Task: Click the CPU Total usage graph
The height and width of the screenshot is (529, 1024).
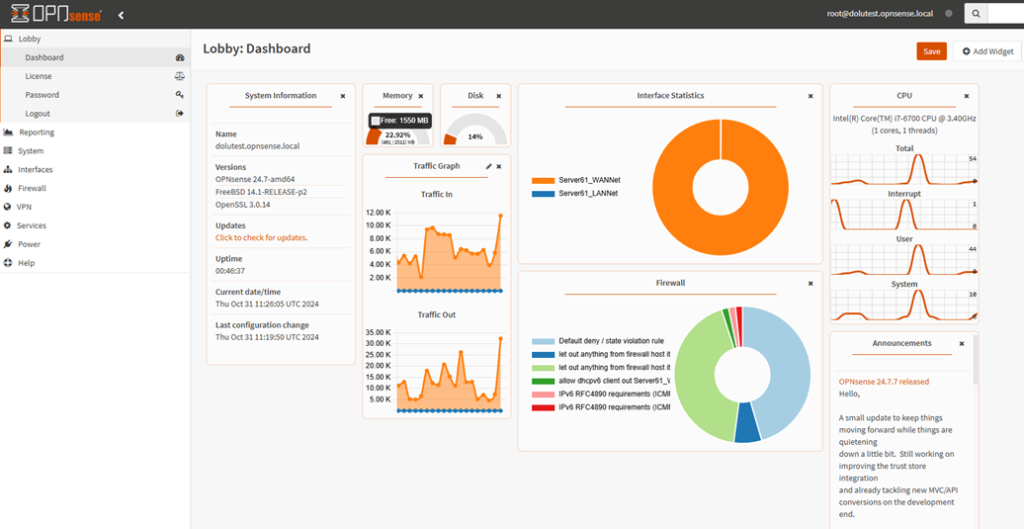Action: (904, 169)
